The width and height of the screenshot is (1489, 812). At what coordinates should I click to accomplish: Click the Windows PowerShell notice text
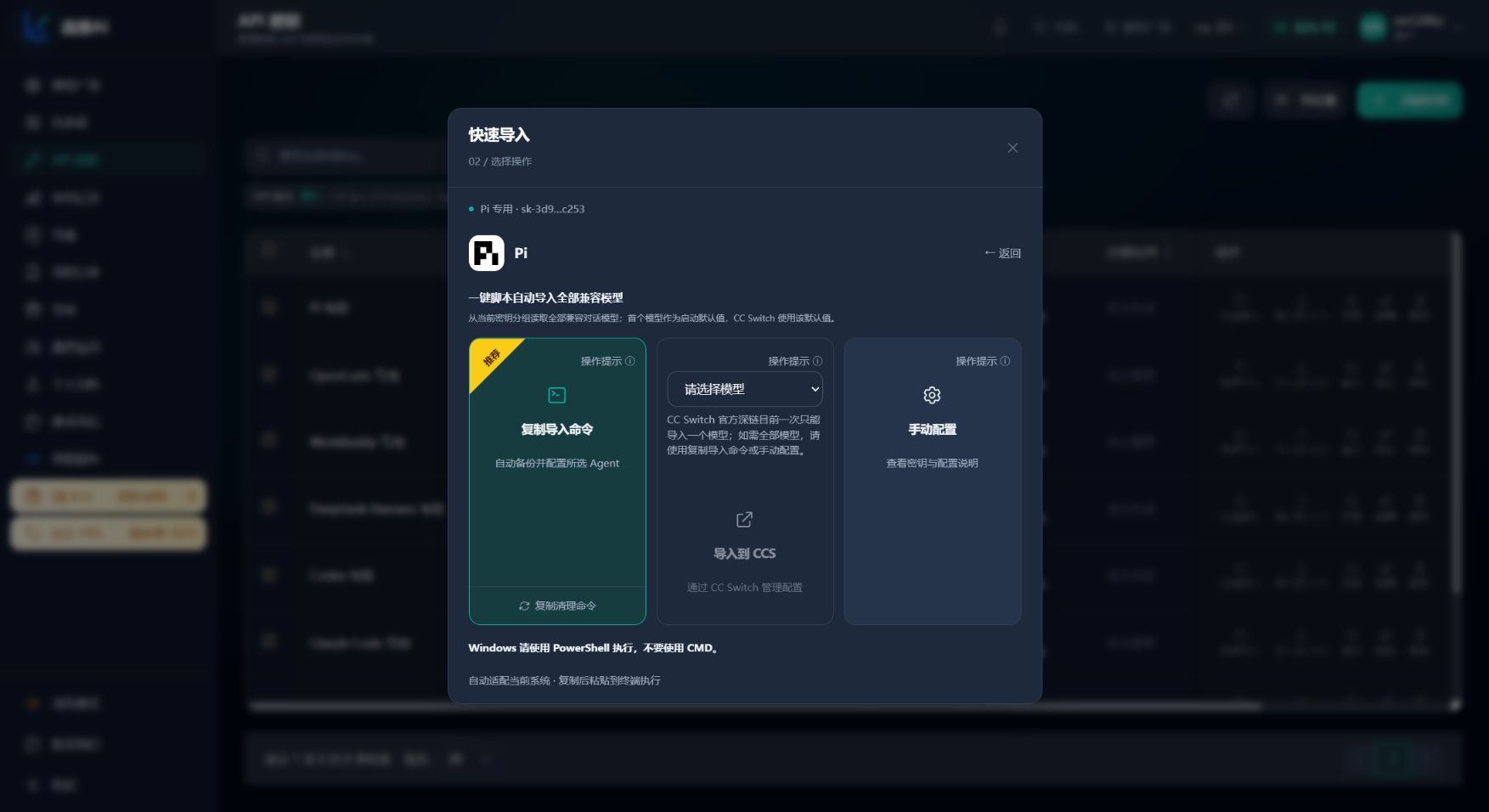(595, 648)
